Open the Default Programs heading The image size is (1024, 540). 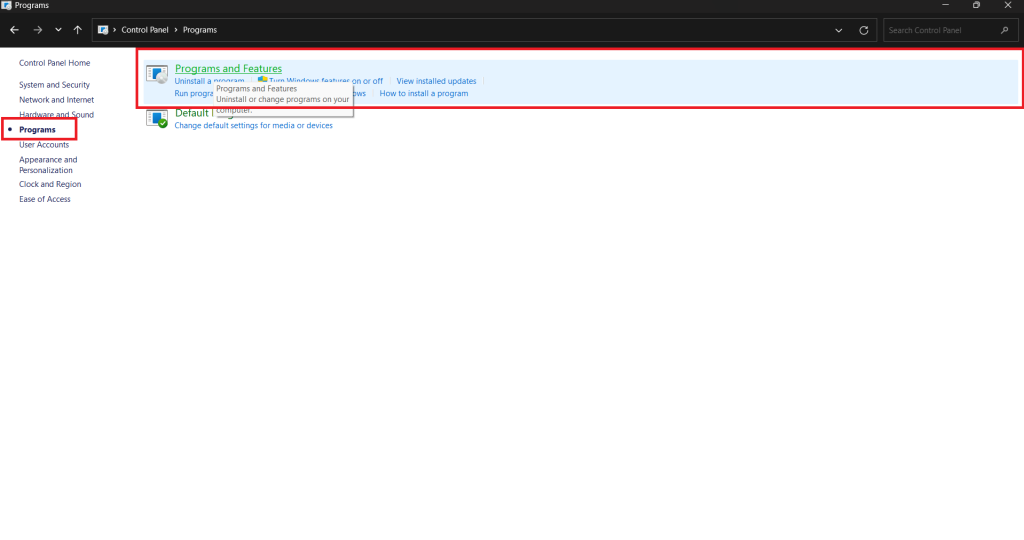click(192, 113)
